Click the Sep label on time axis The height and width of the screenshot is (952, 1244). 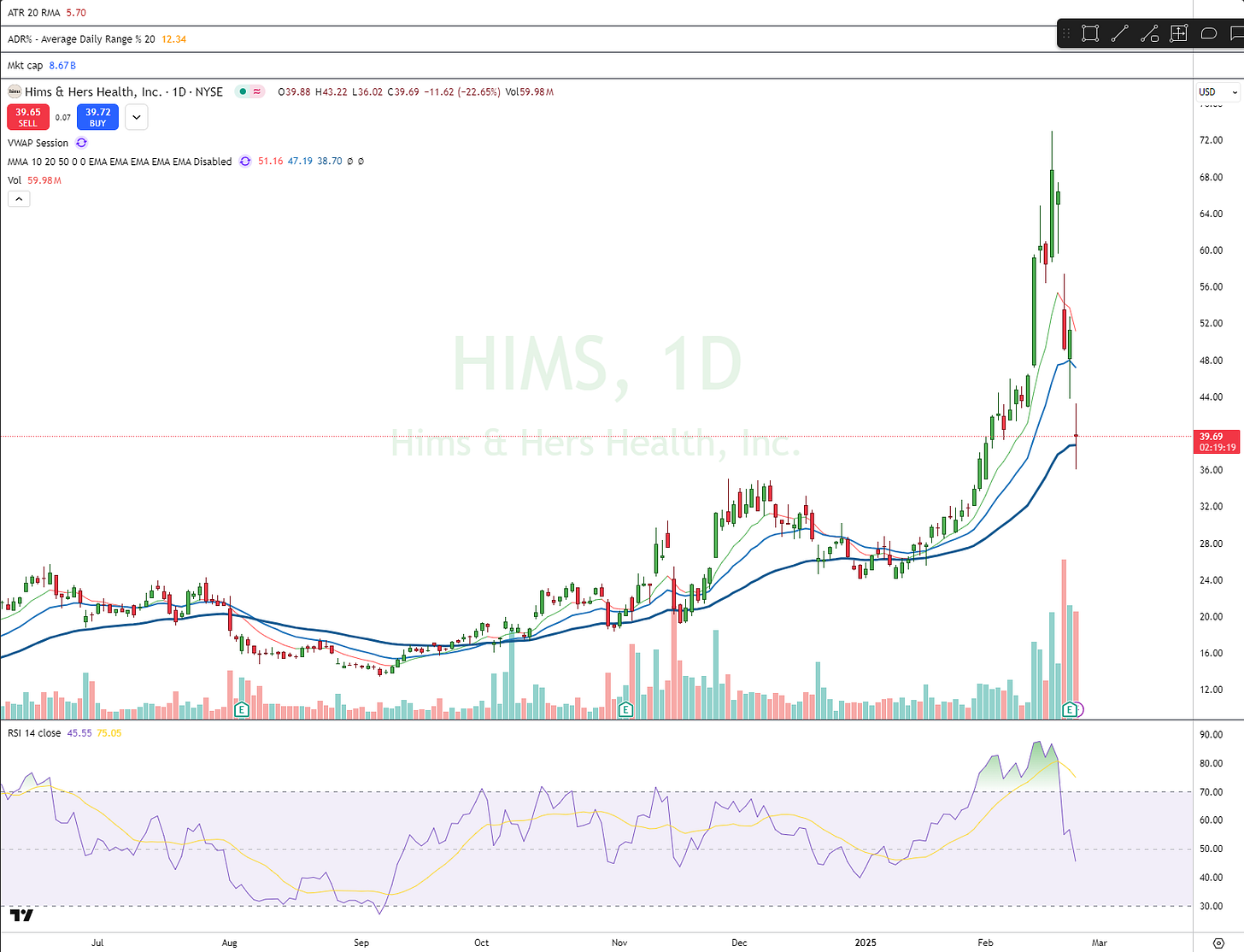[x=361, y=943]
